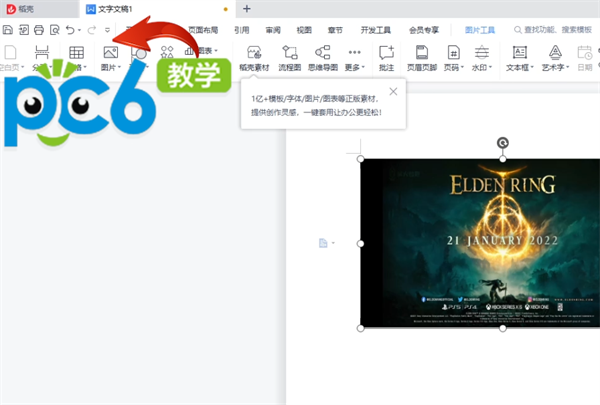
Task: Click the 表格 table grid icon
Action: (x=76, y=53)
